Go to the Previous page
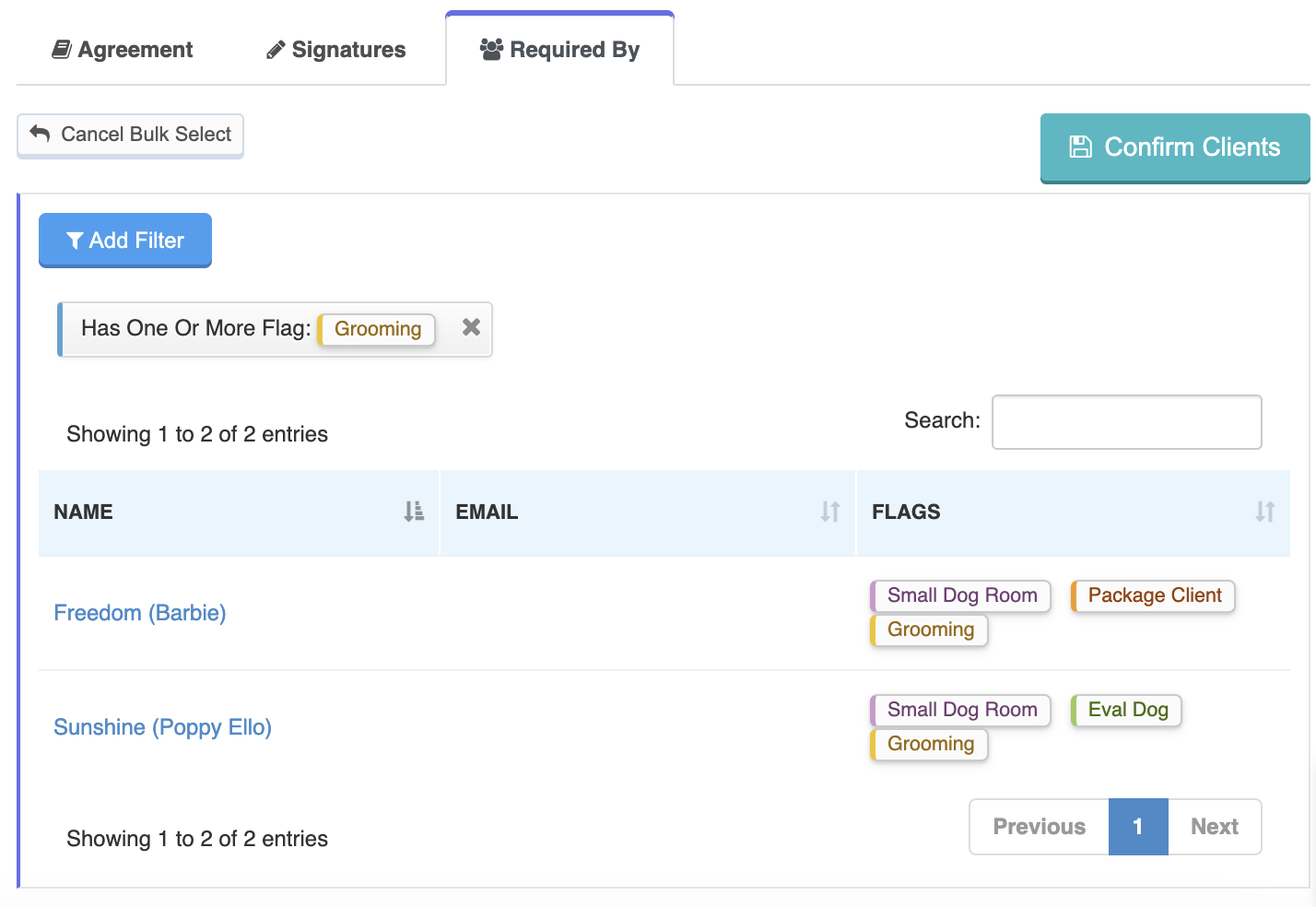The image size is (1316, 907). pyautogui.click(x=1039, y=827)
